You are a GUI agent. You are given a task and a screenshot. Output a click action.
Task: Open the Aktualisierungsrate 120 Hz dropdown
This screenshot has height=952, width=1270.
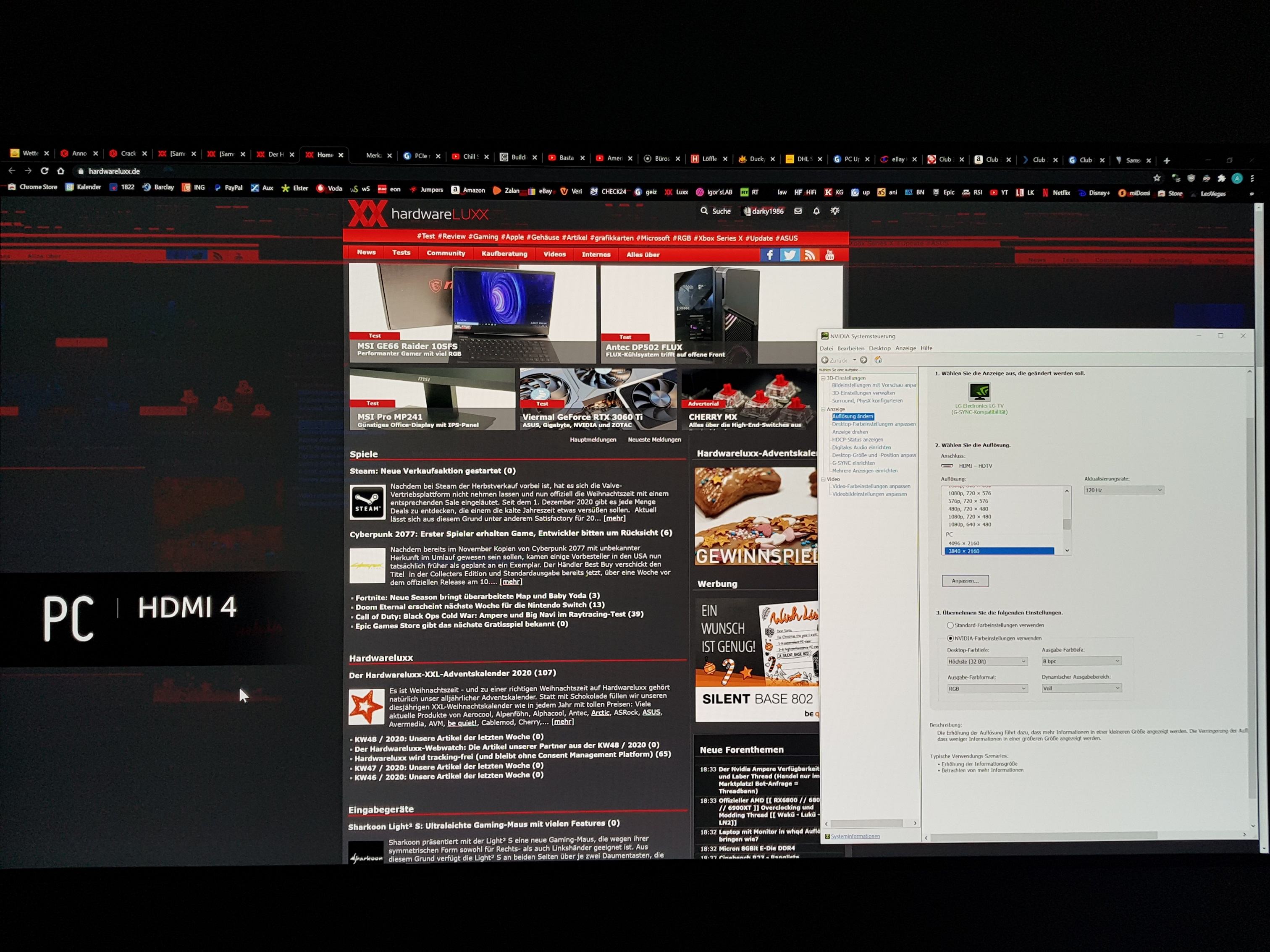(1123, 490)
